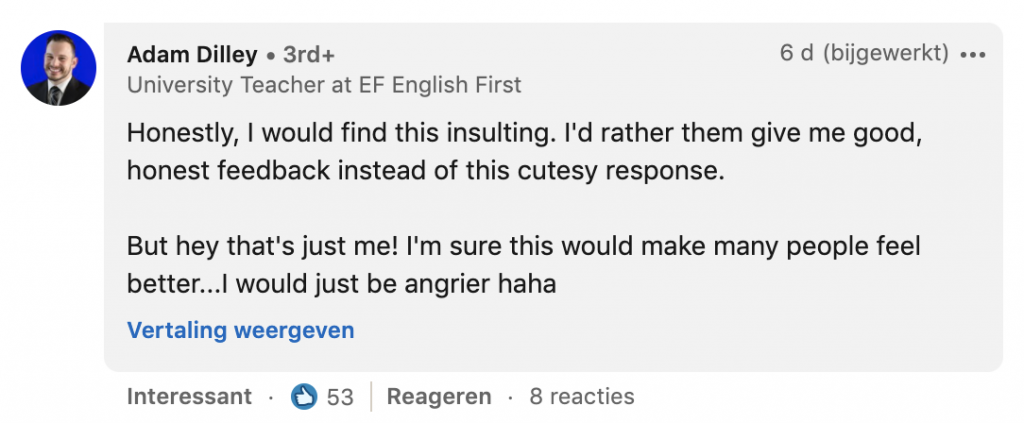
Task: Open the three-dots comment options menu
Action: (972, 54)
